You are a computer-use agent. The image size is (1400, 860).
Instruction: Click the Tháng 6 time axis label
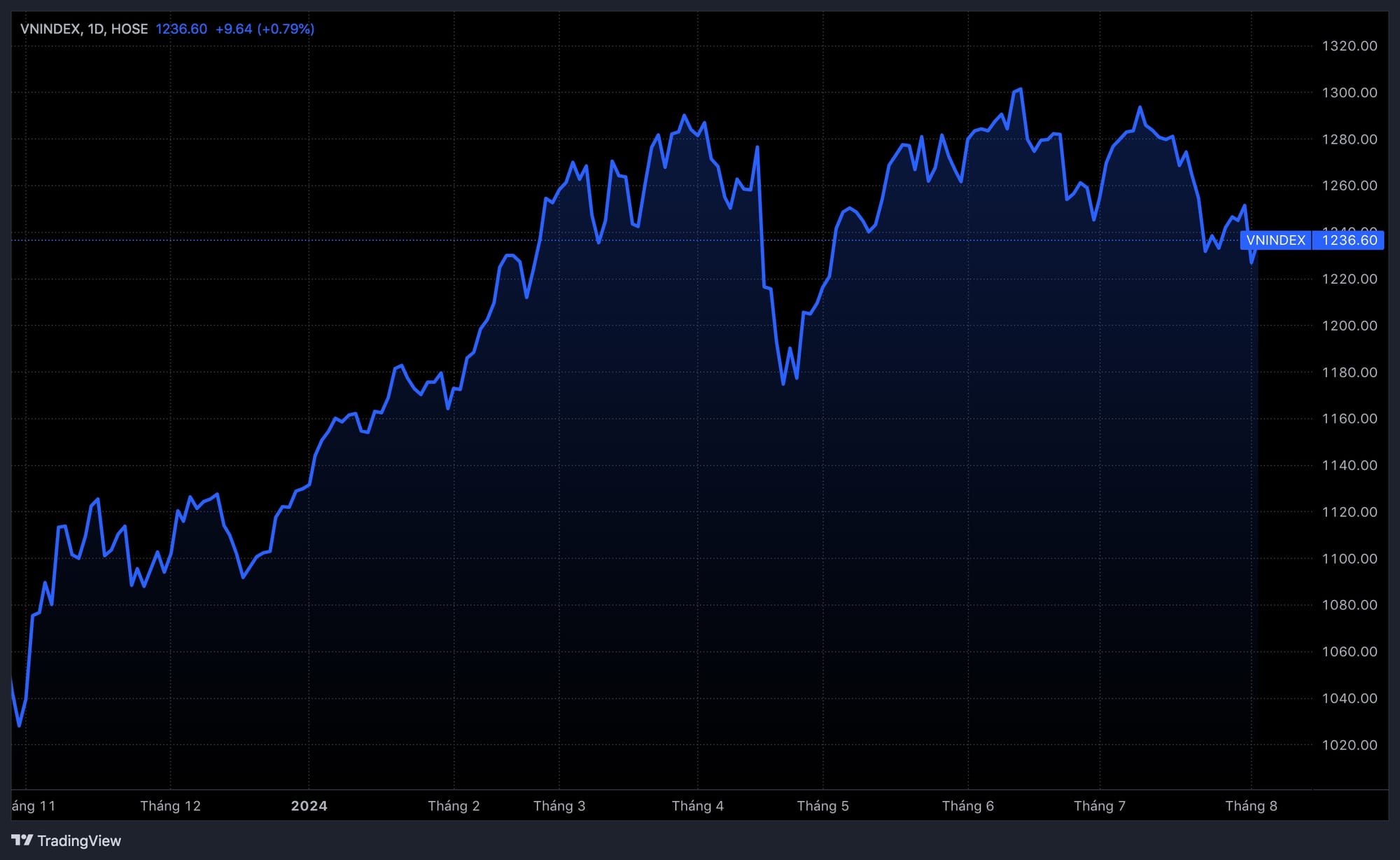click(x=968, y=806)
